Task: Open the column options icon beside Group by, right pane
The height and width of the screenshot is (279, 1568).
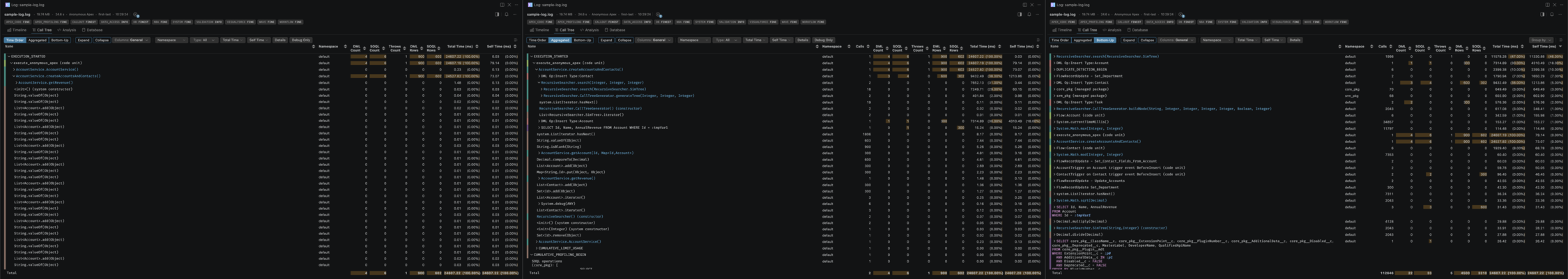Action: 1561,40
